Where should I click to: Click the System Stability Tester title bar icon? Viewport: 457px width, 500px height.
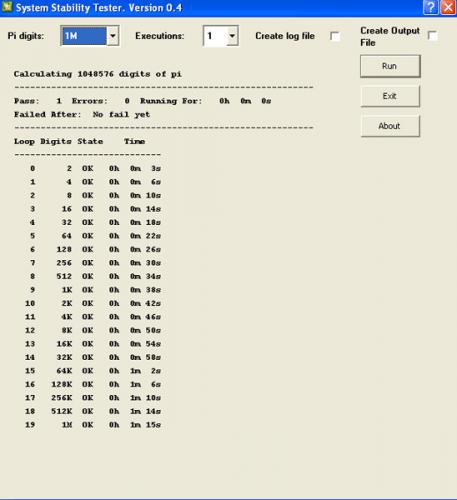pyautogui.click(x=7, y=7)
